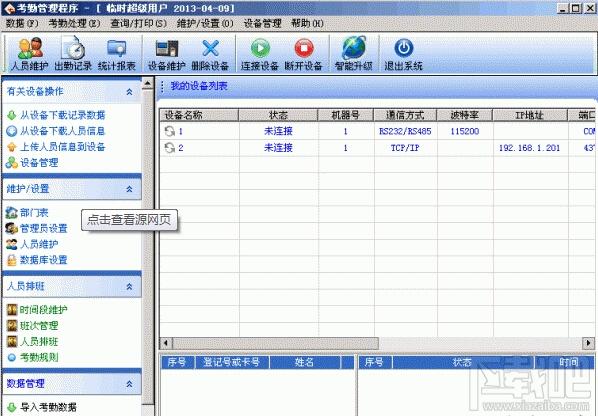Click 192.168.1.201 IP cell
Image resolution: width=598 pixels, height=416 pixels.
tap(529, 148)
